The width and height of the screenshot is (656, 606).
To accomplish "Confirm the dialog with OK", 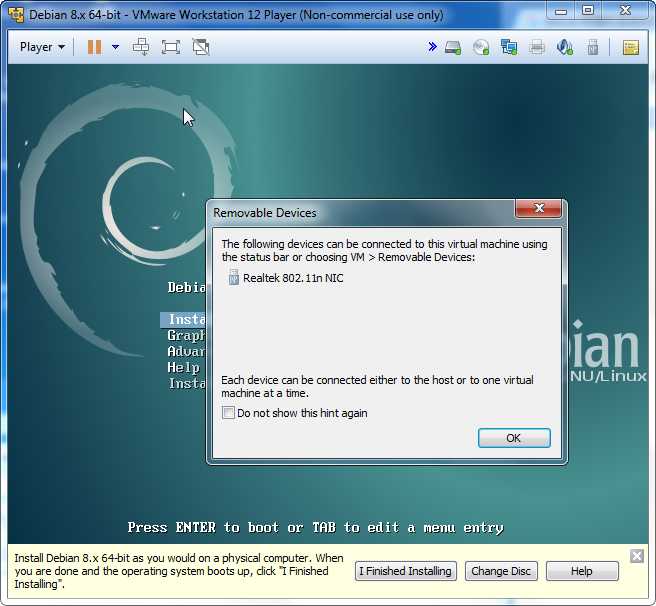I will pos(514,438).
